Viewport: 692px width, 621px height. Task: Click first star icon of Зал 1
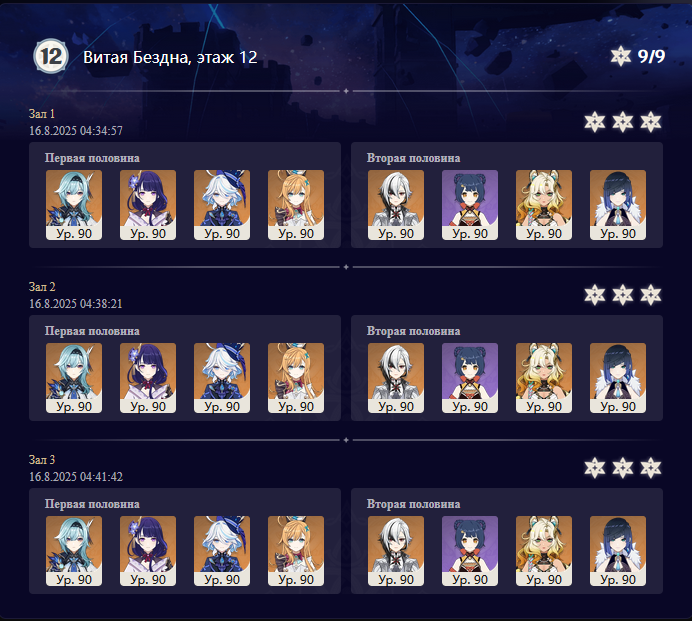(594, 122)
